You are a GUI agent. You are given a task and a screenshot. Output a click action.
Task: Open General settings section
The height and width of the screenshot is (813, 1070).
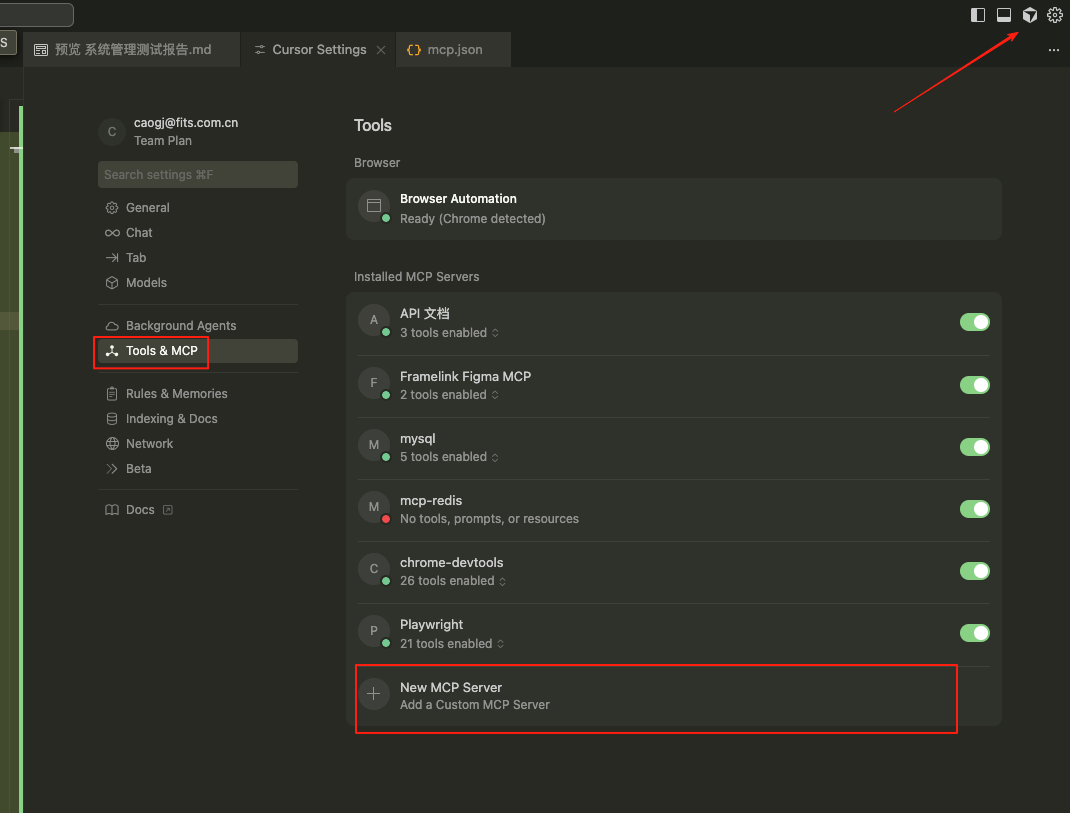(198, 208)
